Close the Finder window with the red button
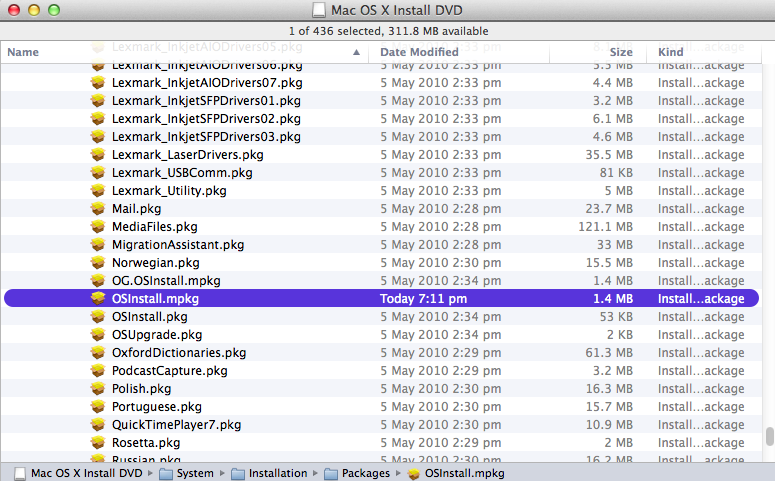The width and height of the screenshot is (775, 481). click(x=14, y=10)
